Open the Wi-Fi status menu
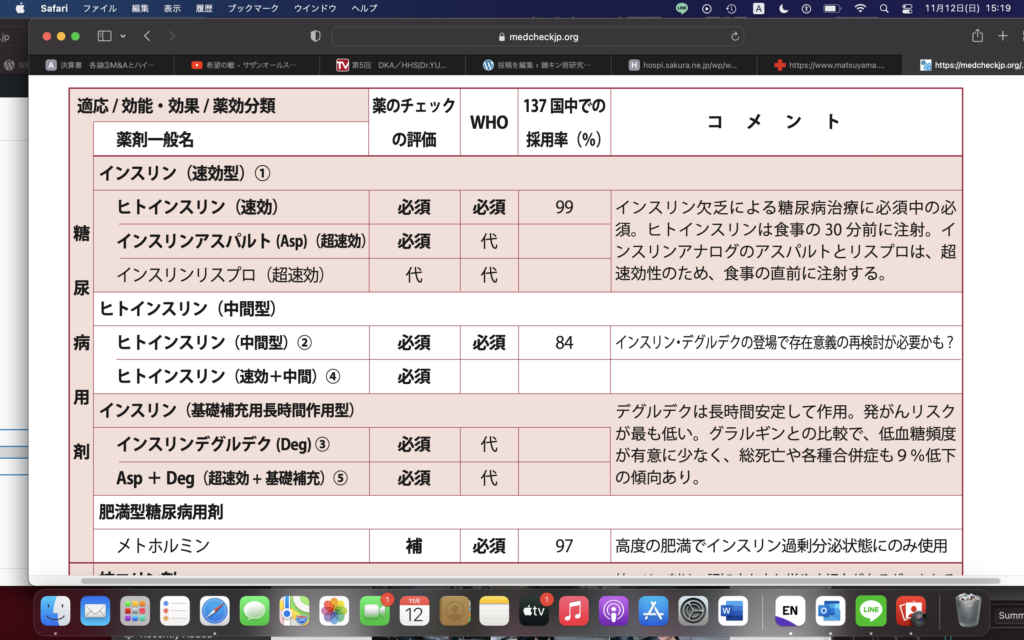 click(x=859, y=8)
